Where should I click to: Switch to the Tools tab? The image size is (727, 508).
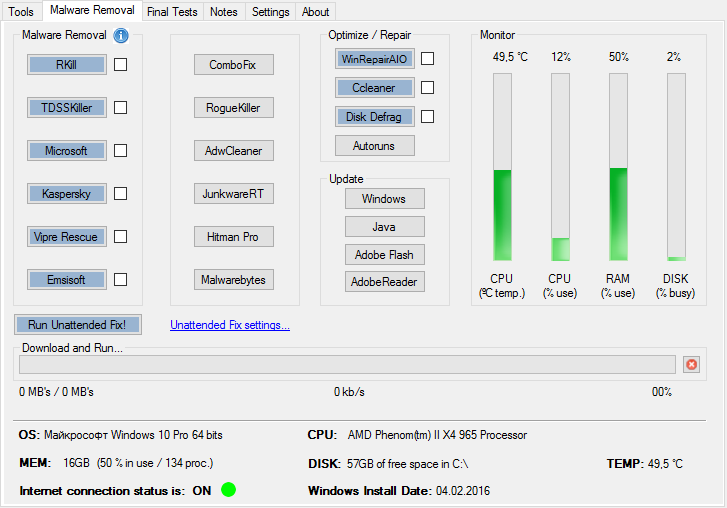coord(21,12)
